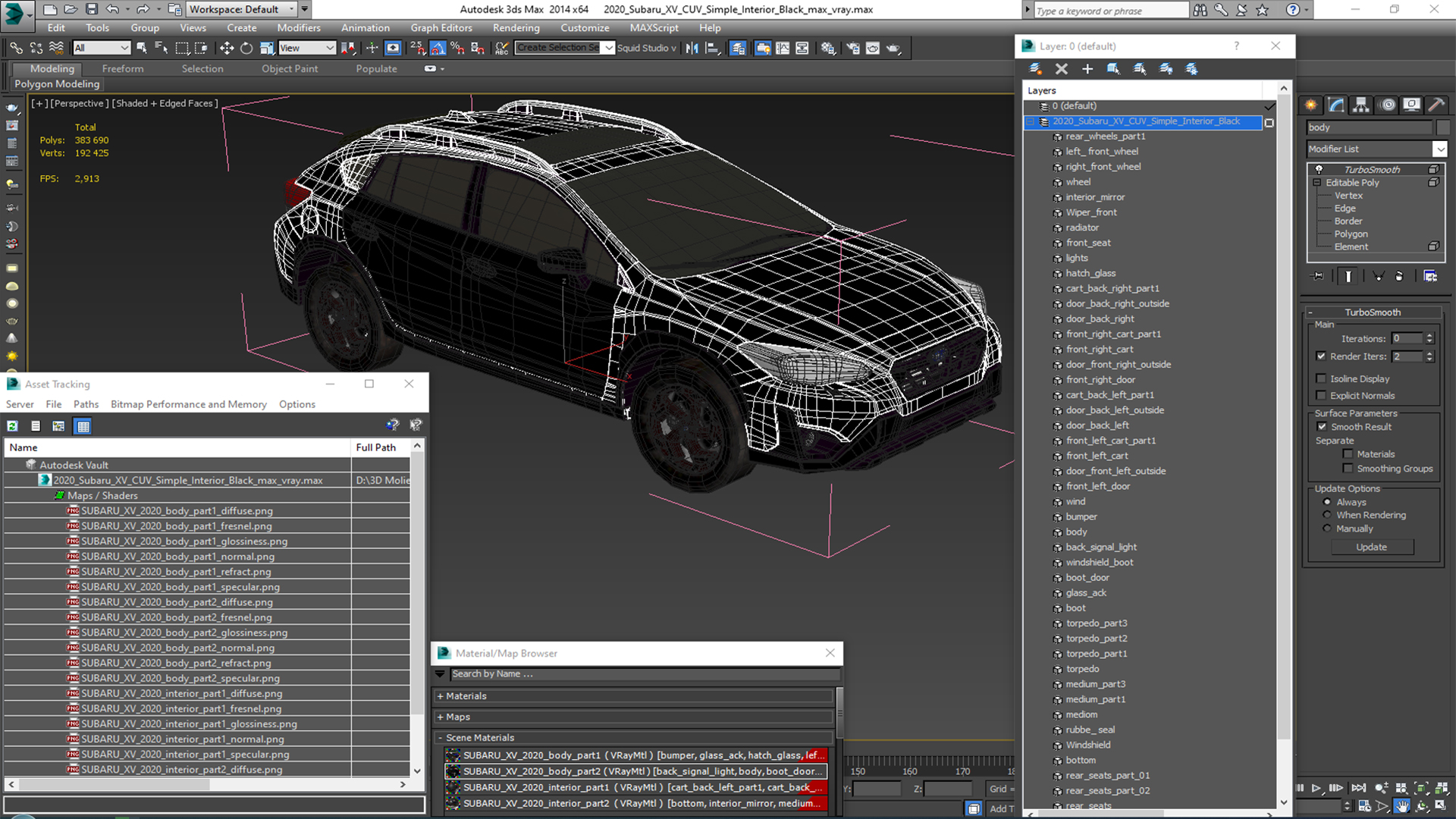1456x819 pixels.
Task: Open the selection filter All dropdown
Action: click(x=102, y=48)
